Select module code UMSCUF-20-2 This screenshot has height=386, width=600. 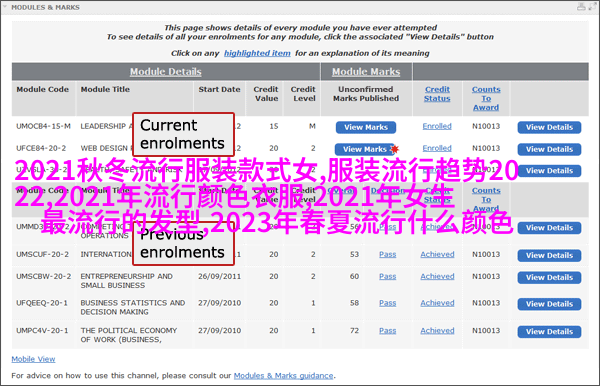tap(42, 254)
